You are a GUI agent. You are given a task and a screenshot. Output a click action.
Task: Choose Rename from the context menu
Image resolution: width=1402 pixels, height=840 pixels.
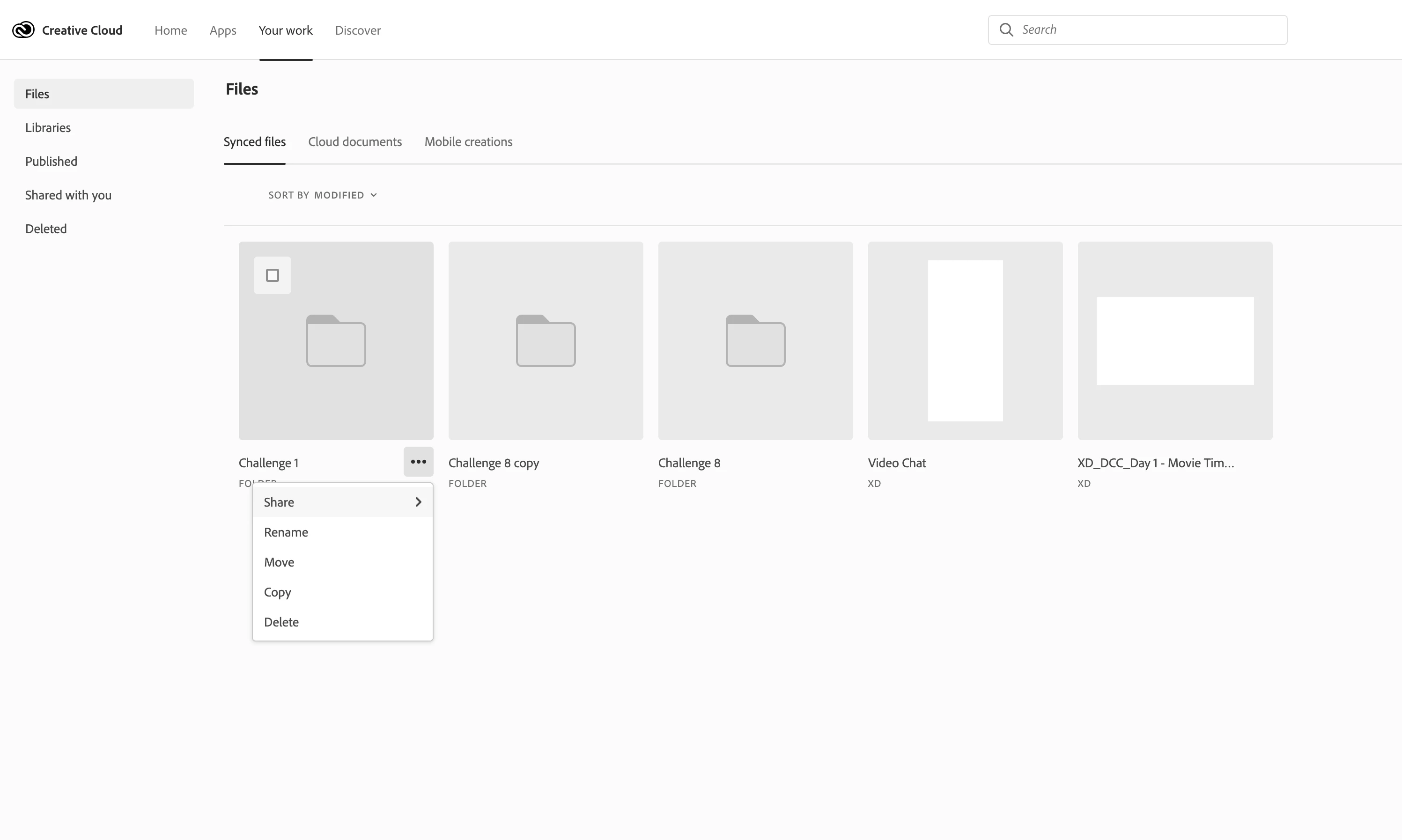(x=286, y=532)
